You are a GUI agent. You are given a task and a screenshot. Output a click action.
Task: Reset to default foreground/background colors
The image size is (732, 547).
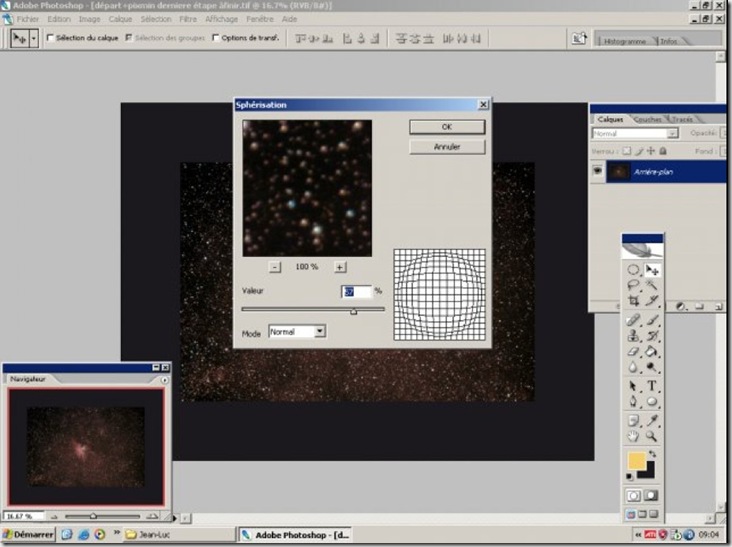pos(630,477)
